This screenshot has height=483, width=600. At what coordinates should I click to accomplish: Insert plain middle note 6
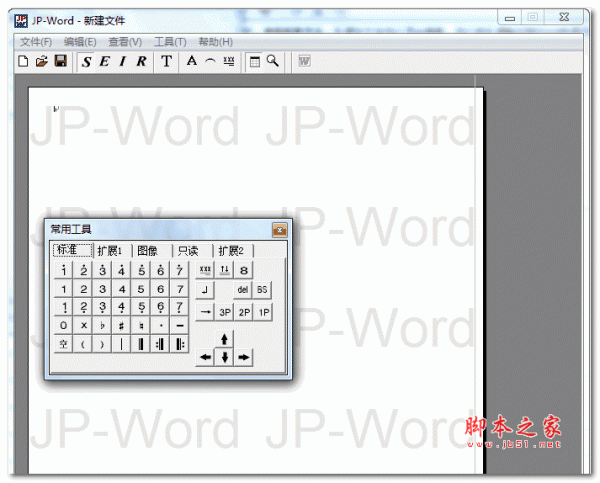point(160,289)
